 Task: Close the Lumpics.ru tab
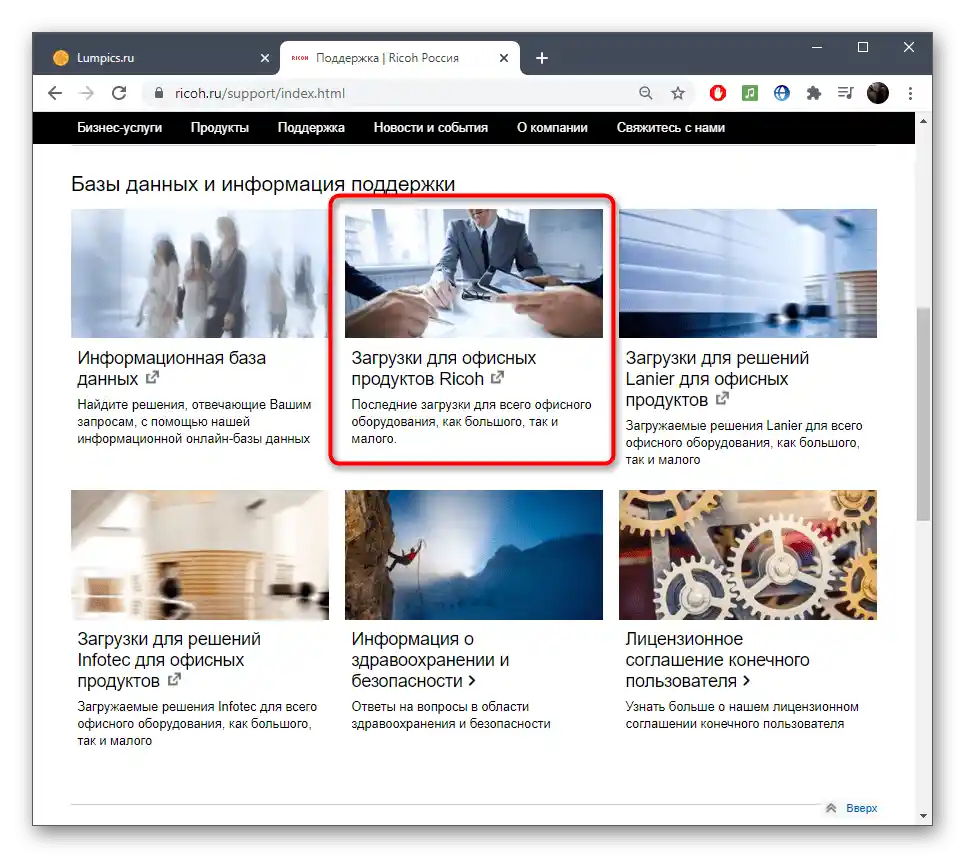[265, 58]
